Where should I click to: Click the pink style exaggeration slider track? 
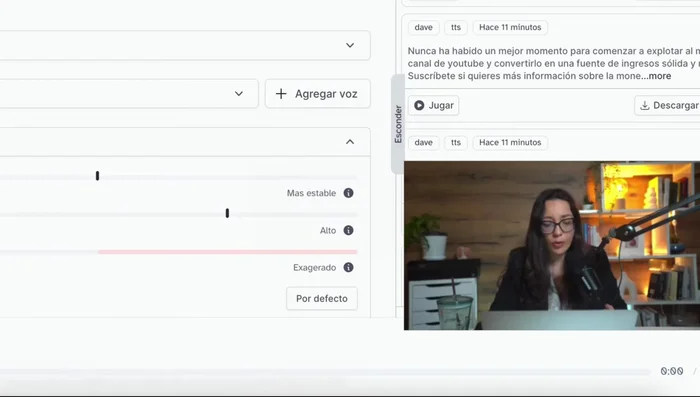coord(227,252)
